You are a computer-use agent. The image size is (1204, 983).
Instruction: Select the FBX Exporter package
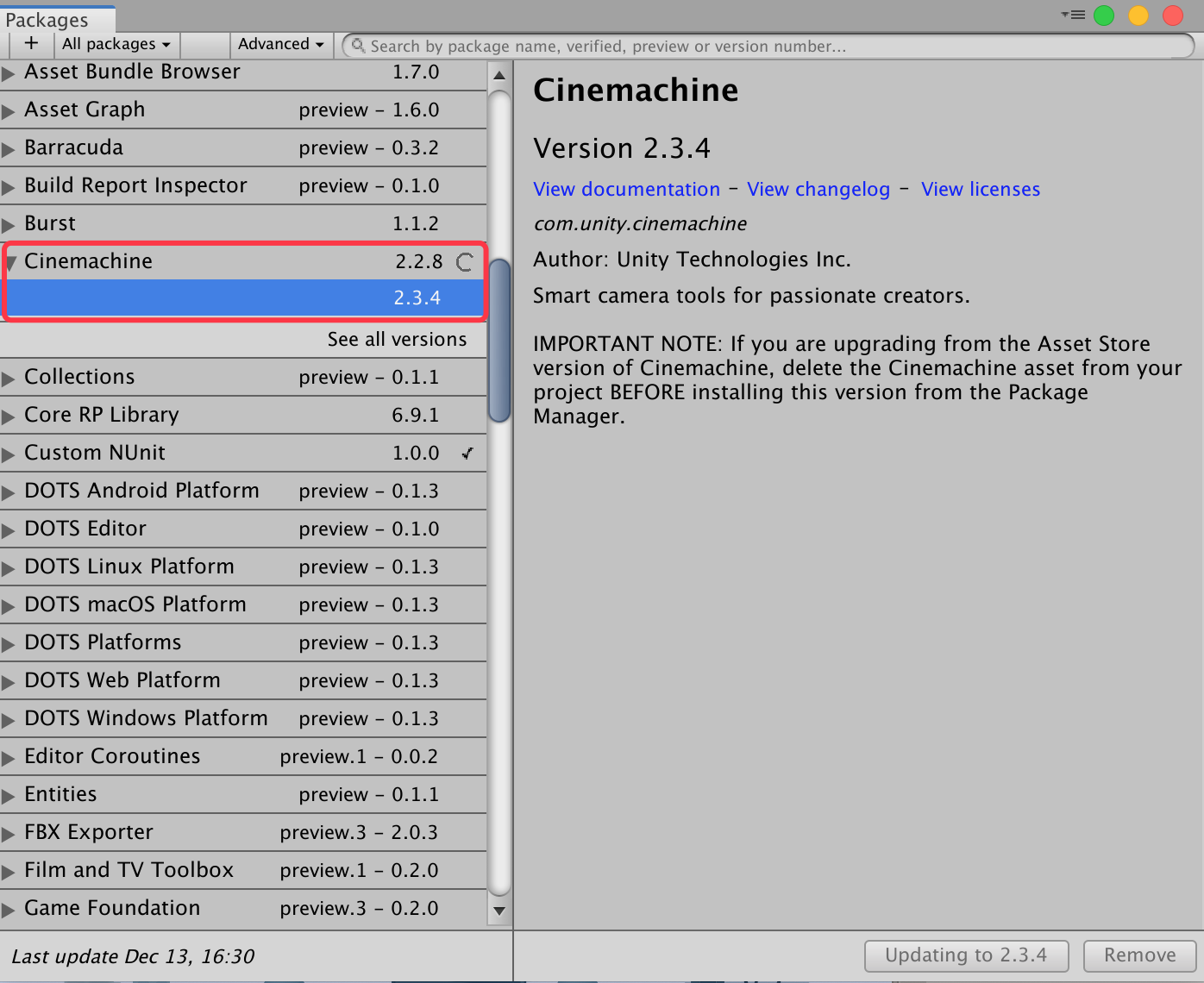point(243,832)
